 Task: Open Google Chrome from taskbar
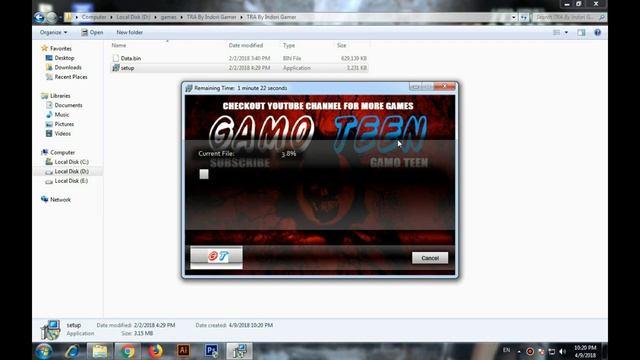pyautogui.click(x=127, y=351)
